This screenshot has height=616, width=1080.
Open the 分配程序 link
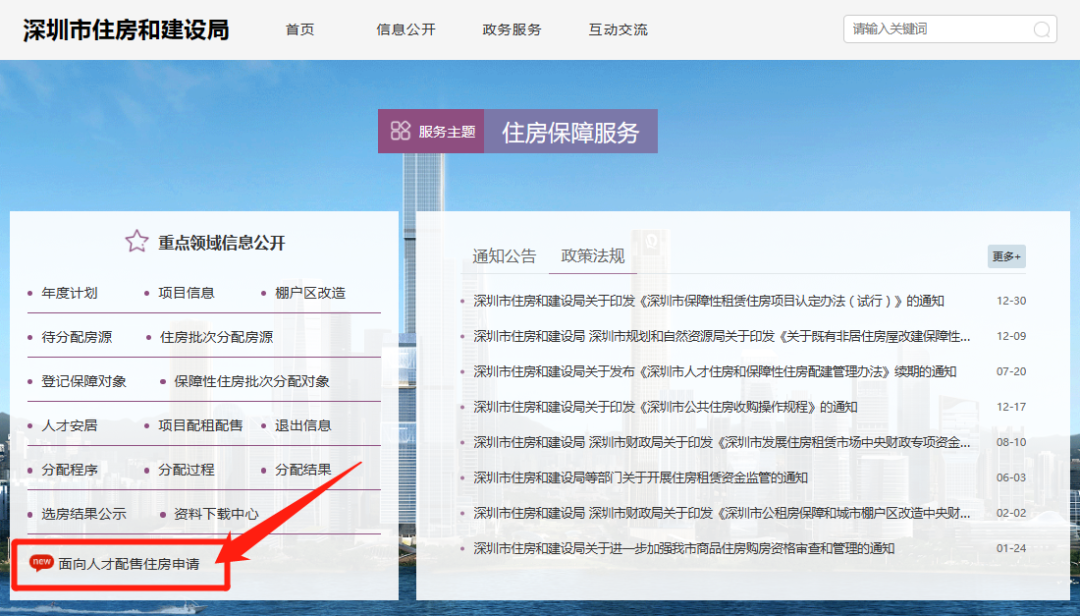70,469
